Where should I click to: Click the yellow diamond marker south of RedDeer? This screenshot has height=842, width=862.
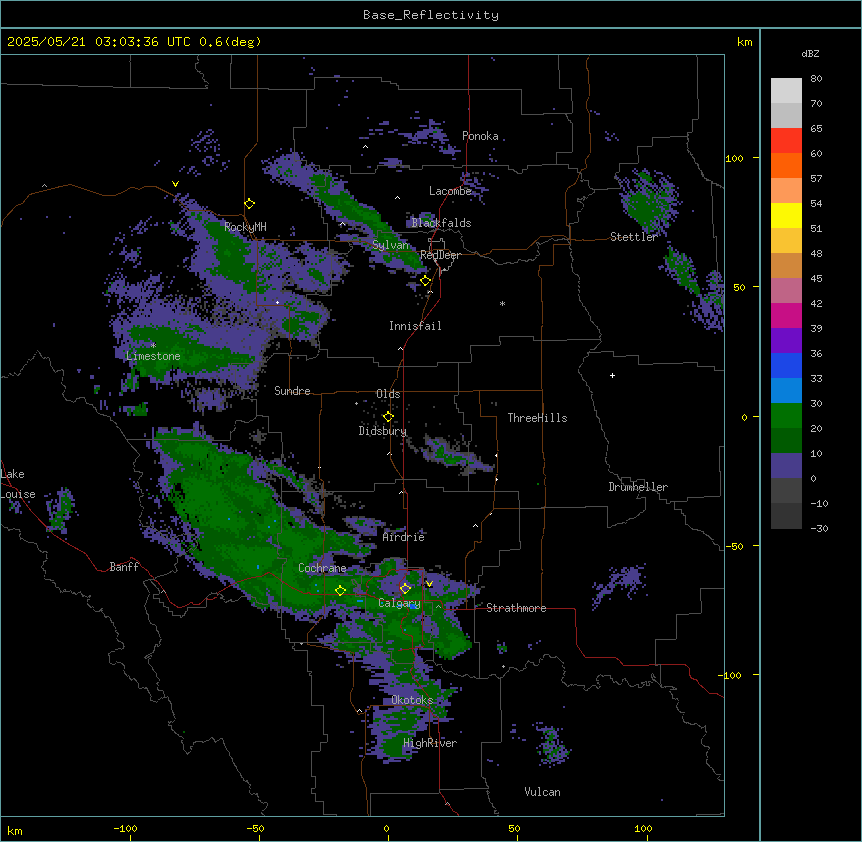click(x=426, y=281)
